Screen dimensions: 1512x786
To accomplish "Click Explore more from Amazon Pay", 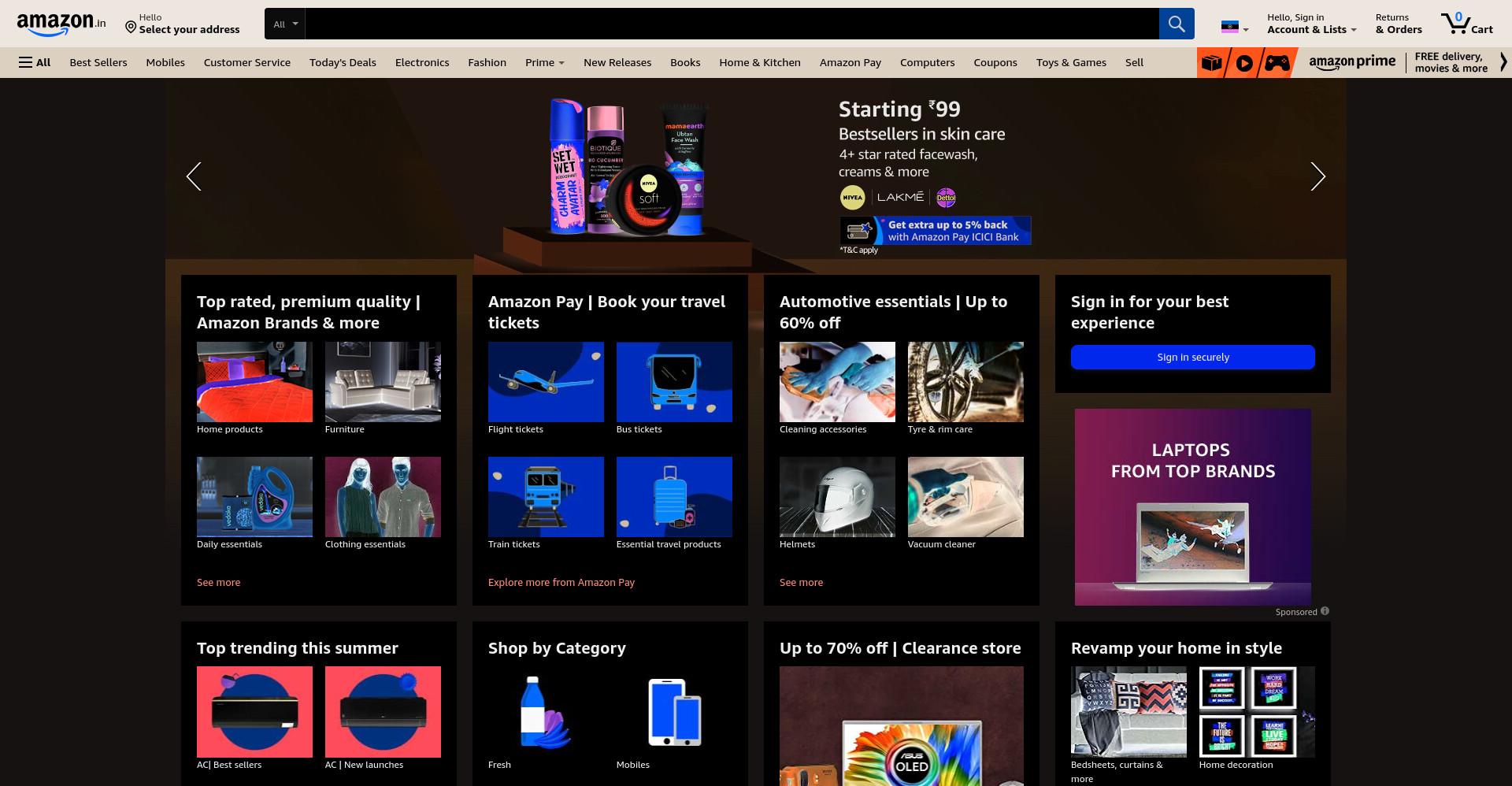I will tap(561, 582).
